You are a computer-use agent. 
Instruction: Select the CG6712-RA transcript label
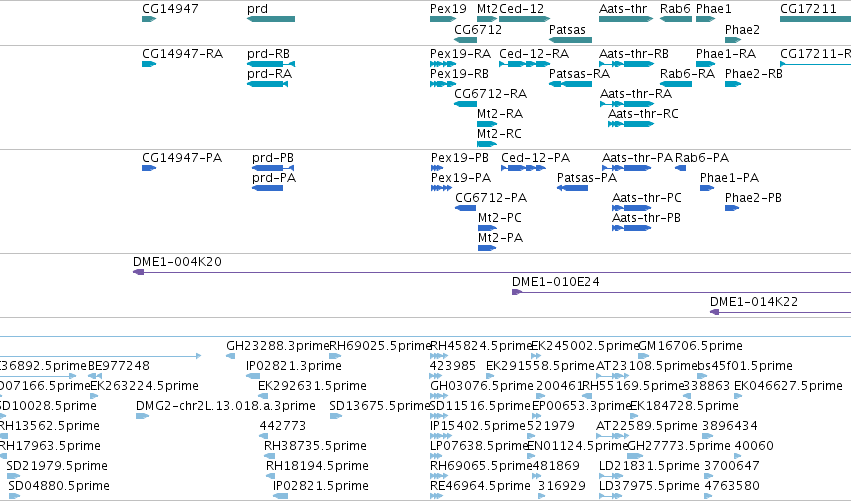point(491,94)
